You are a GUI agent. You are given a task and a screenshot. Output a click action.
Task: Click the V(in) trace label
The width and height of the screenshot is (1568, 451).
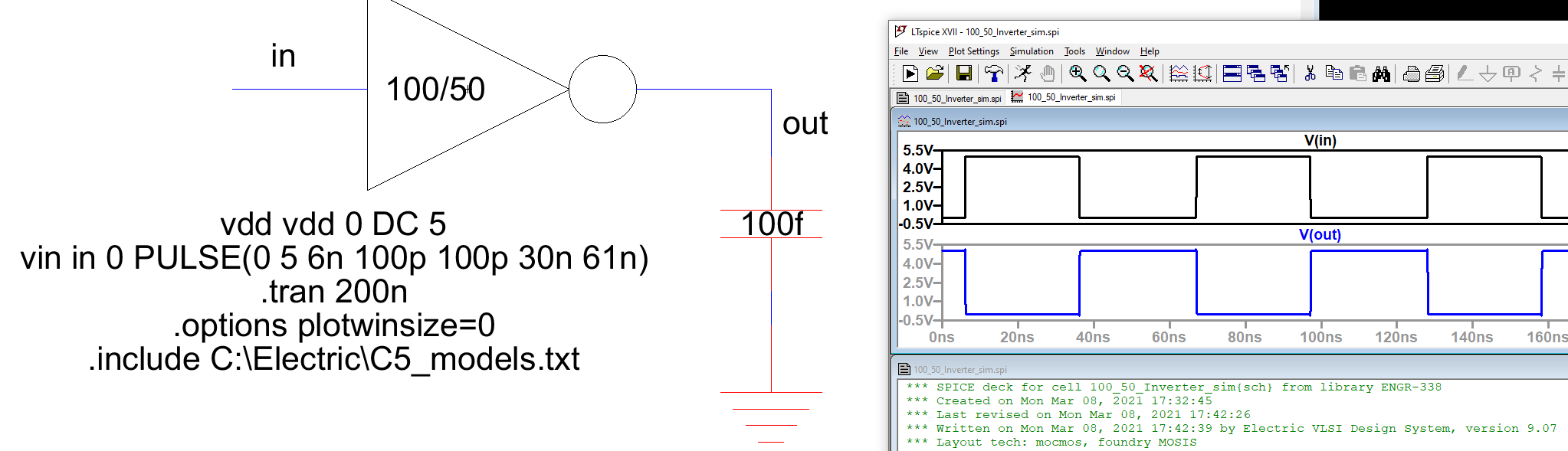coord(1320,141)
